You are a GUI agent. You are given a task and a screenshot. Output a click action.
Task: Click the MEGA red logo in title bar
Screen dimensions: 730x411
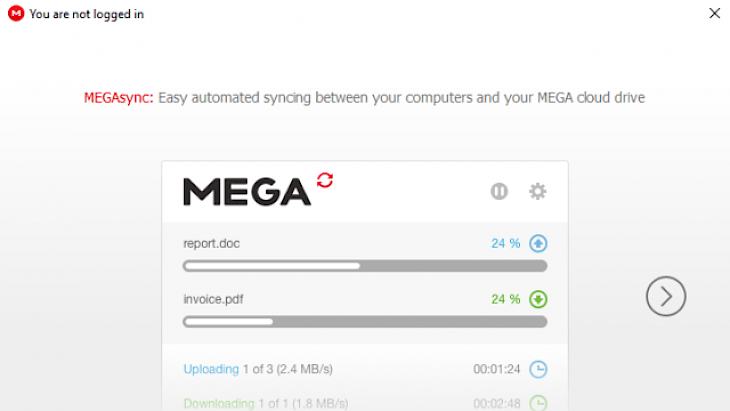[x=16, y=13]
